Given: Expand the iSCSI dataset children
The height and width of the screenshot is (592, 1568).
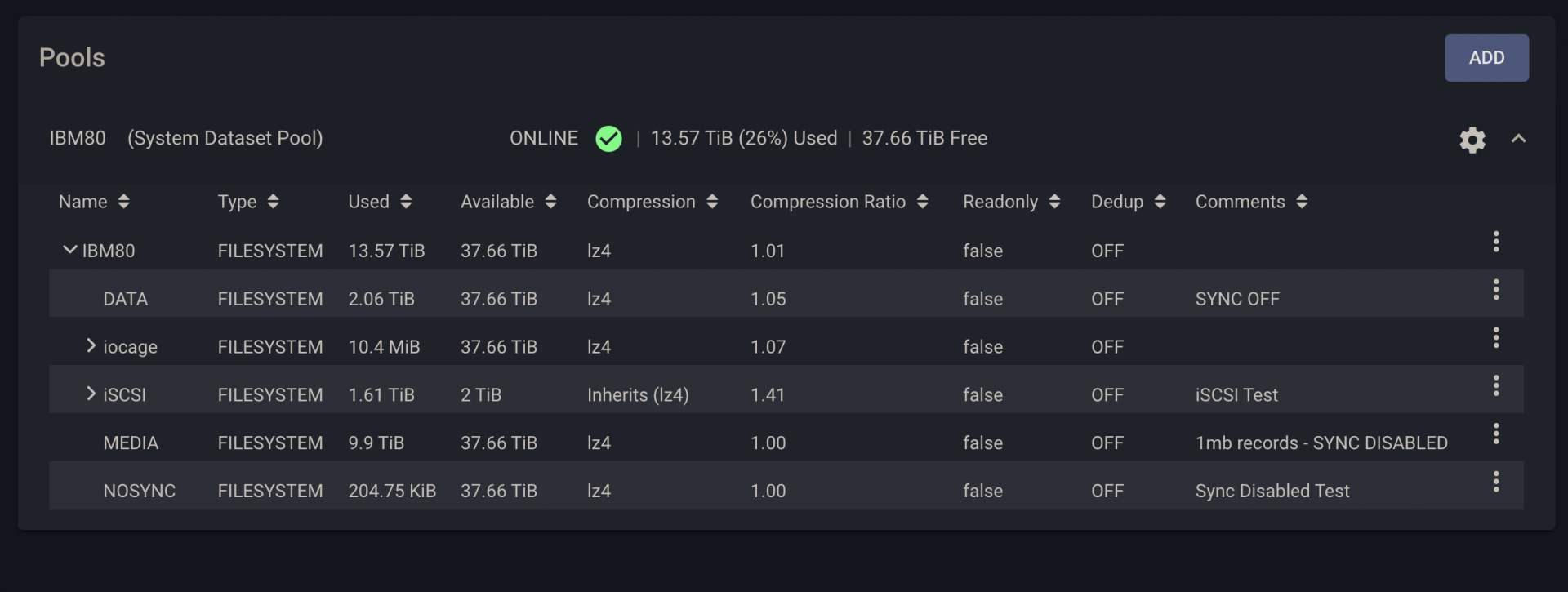Looking at the screenshot, I should click(91, 394).
